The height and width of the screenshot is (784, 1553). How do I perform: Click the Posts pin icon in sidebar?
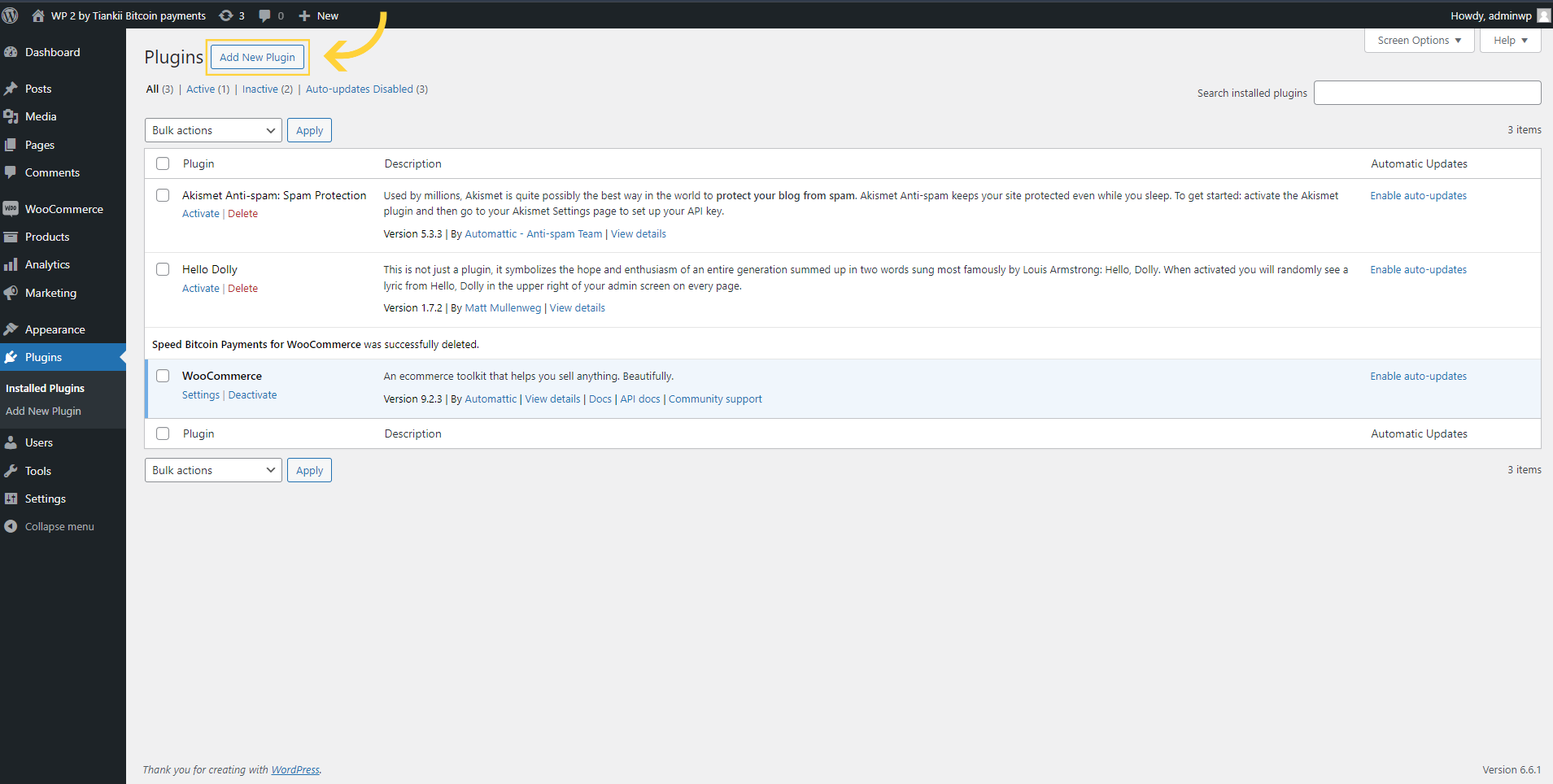point(11,89)
